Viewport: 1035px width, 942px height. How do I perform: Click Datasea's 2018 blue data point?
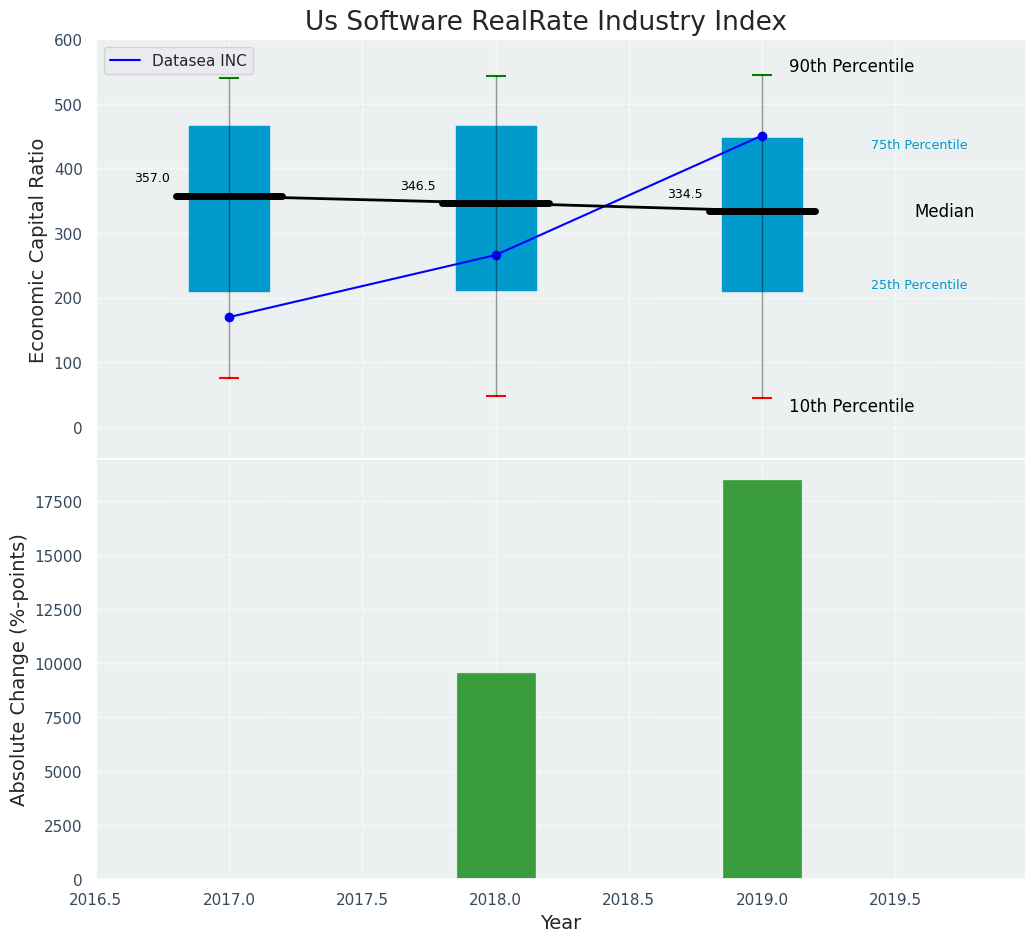coord(496,255)
